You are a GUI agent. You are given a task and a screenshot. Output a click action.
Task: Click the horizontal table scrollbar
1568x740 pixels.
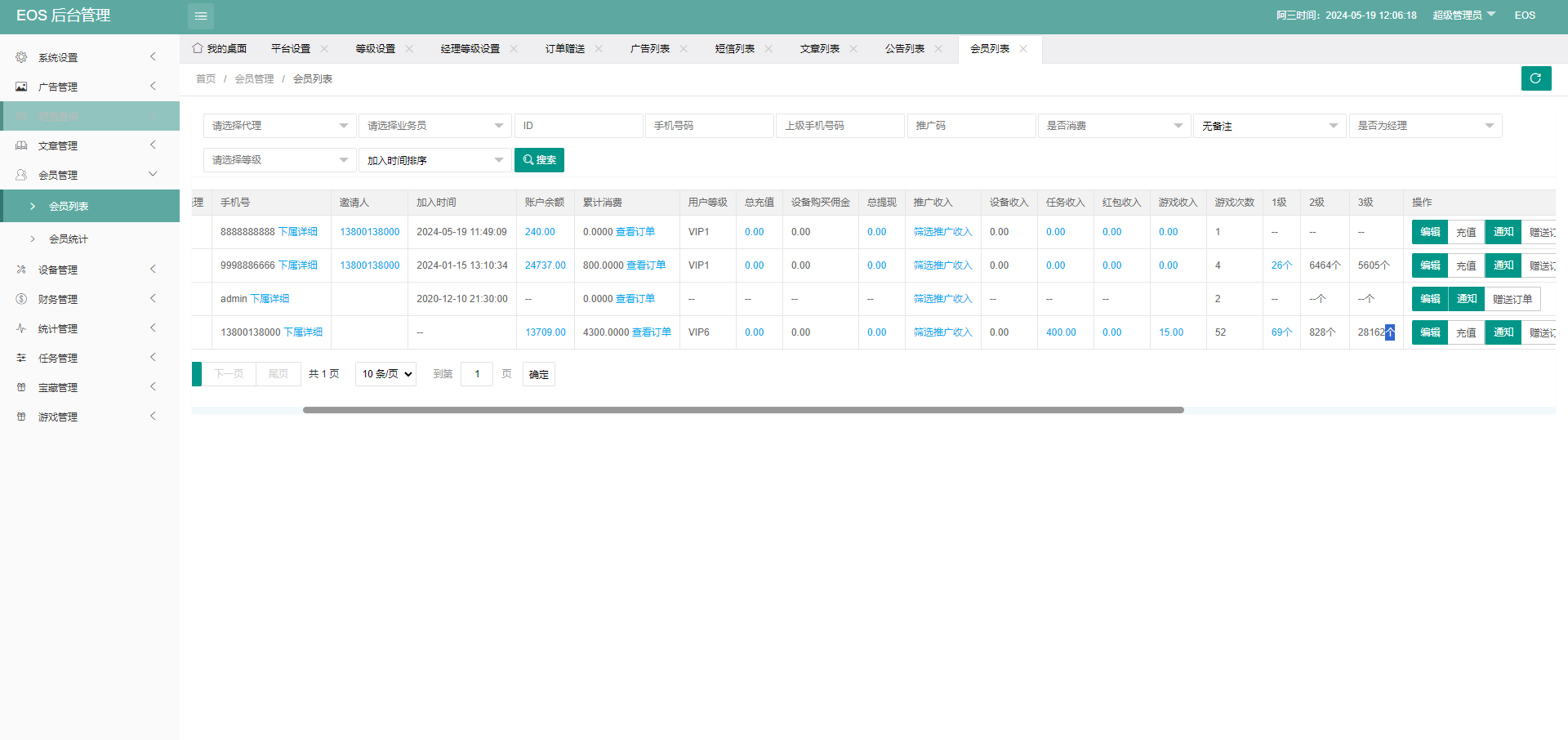coord(743,410)
